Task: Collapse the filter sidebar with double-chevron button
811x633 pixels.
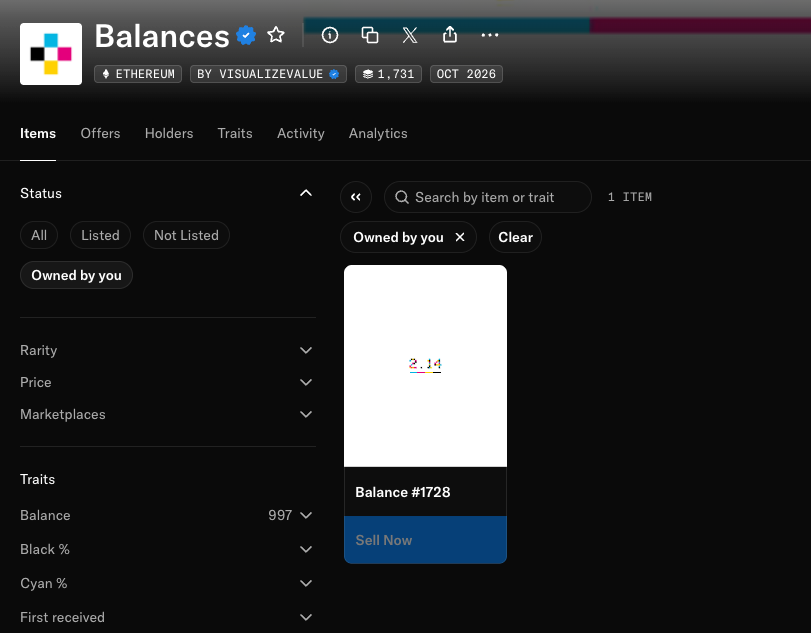Action: click(x=356, y=197)
